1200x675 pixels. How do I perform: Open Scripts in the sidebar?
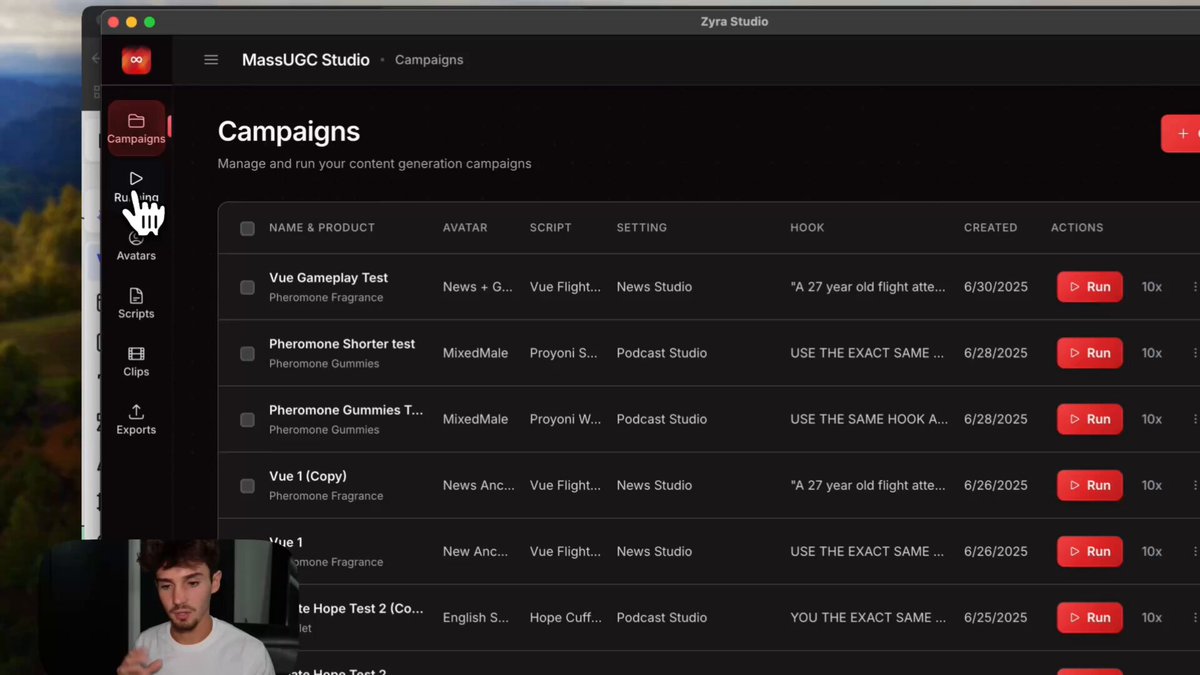(x=136, y=304)
